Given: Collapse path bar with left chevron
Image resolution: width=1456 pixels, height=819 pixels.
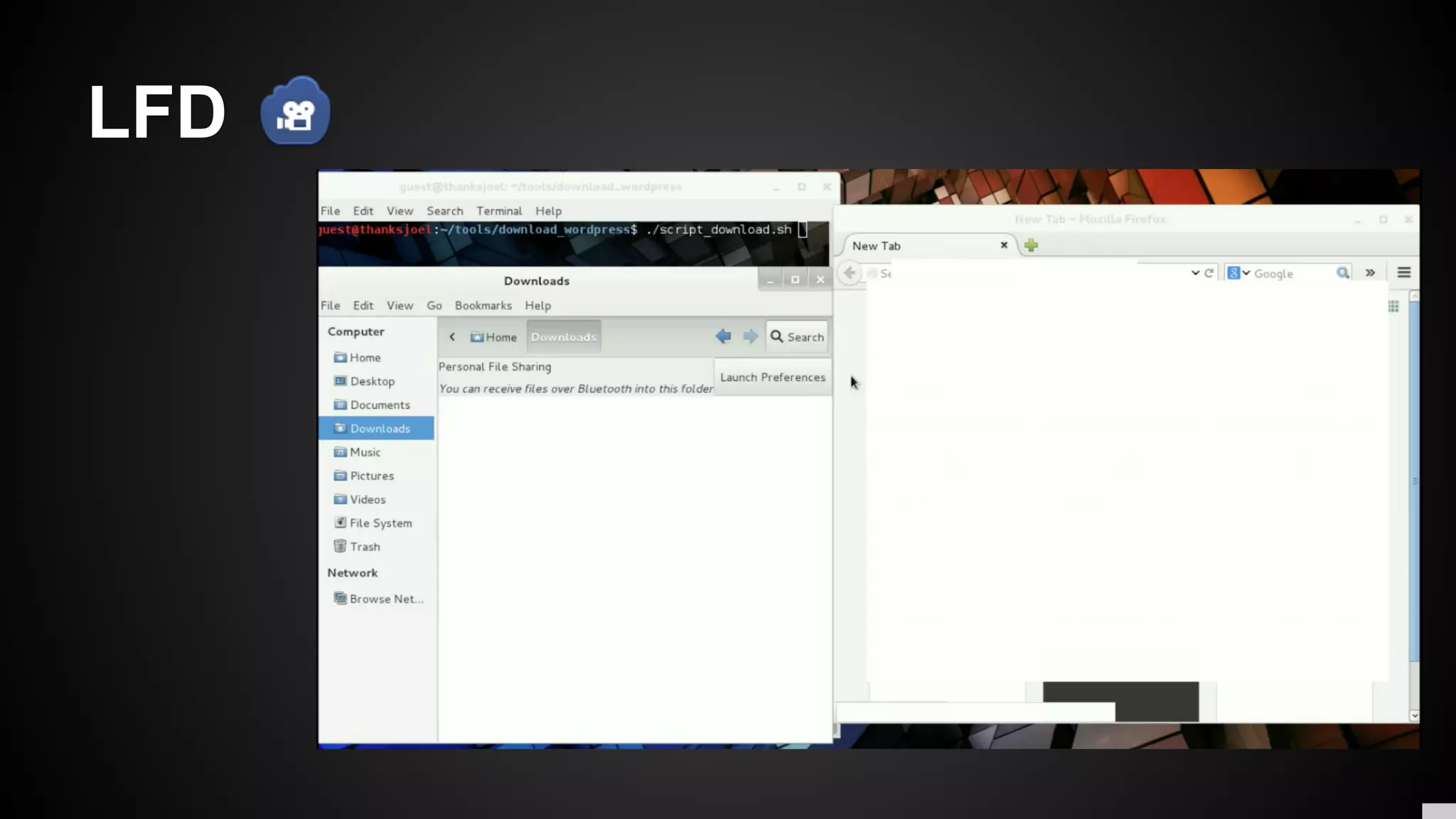Looking at the screenshot, I should point(452,337).
